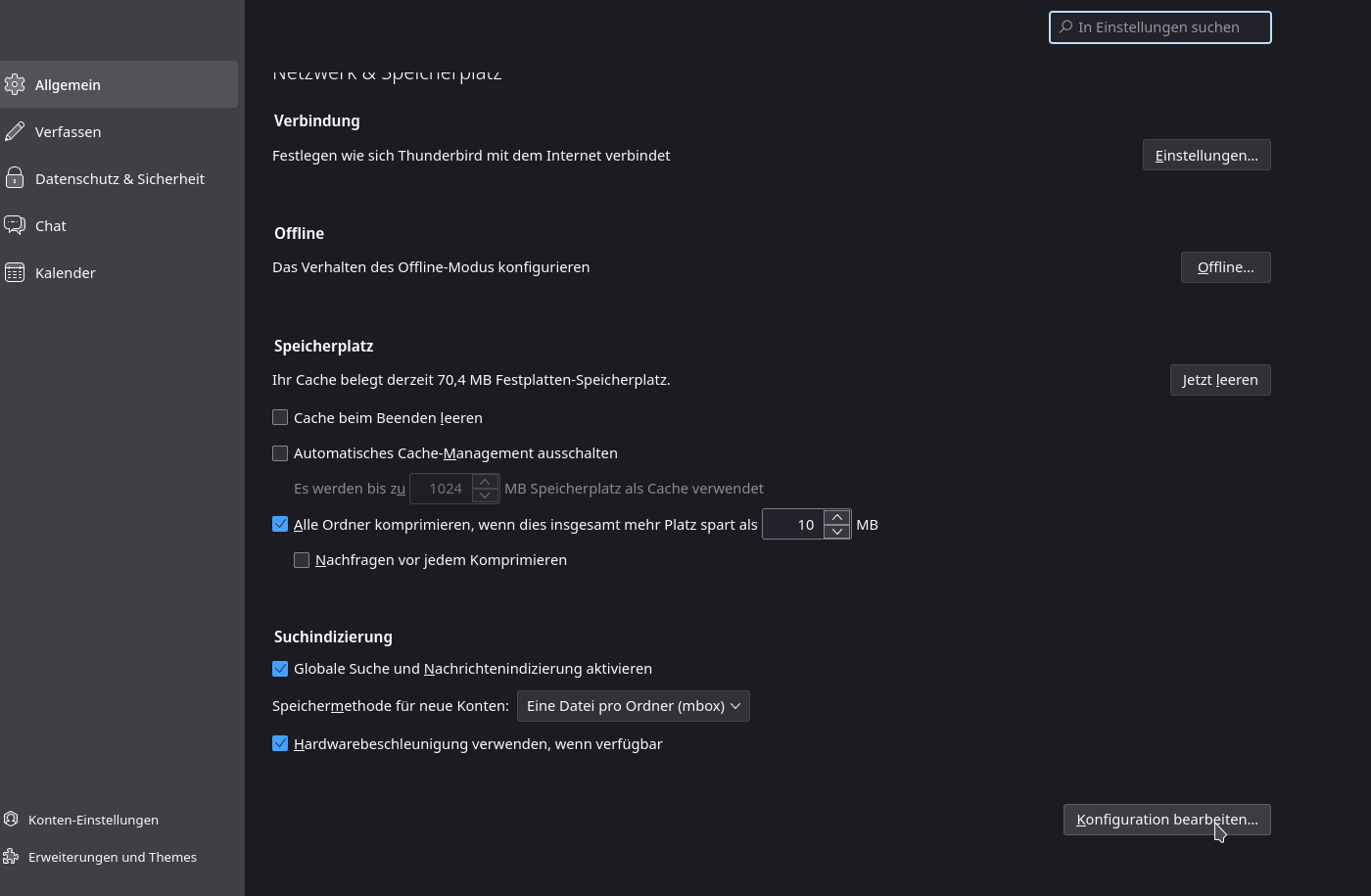Click the magnifier icon in the search field
The height and width of the screenshot is (896, 1371).
point(1065,27)
